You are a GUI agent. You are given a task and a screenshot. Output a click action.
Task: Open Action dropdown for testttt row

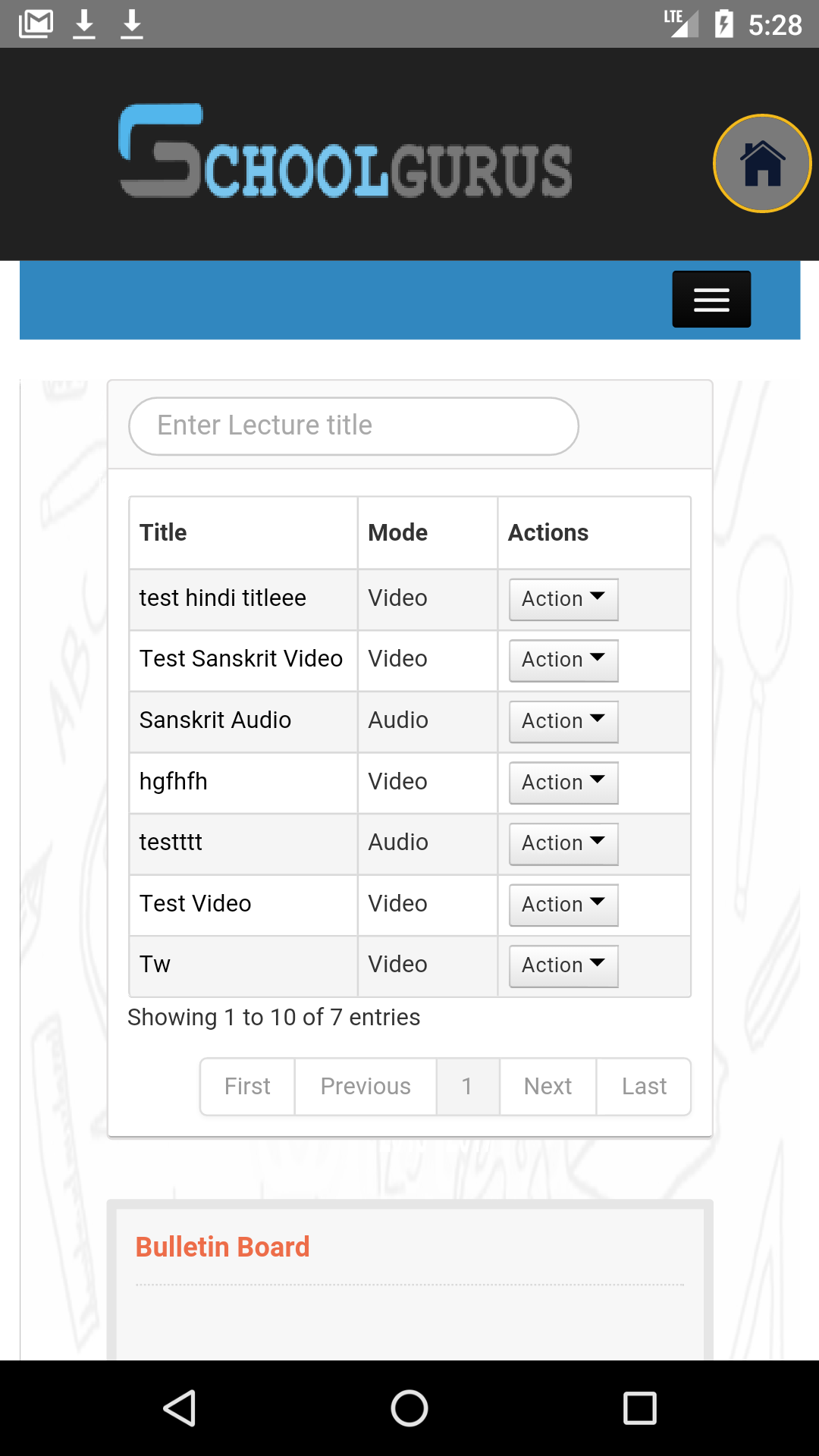[563, 844]
